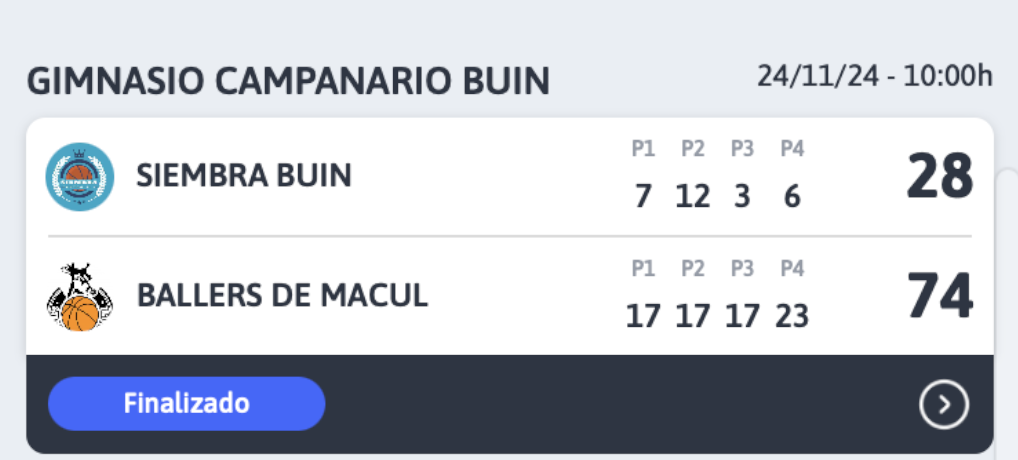Click Siembra Buin's P2 score of 12

pos(692,196)
